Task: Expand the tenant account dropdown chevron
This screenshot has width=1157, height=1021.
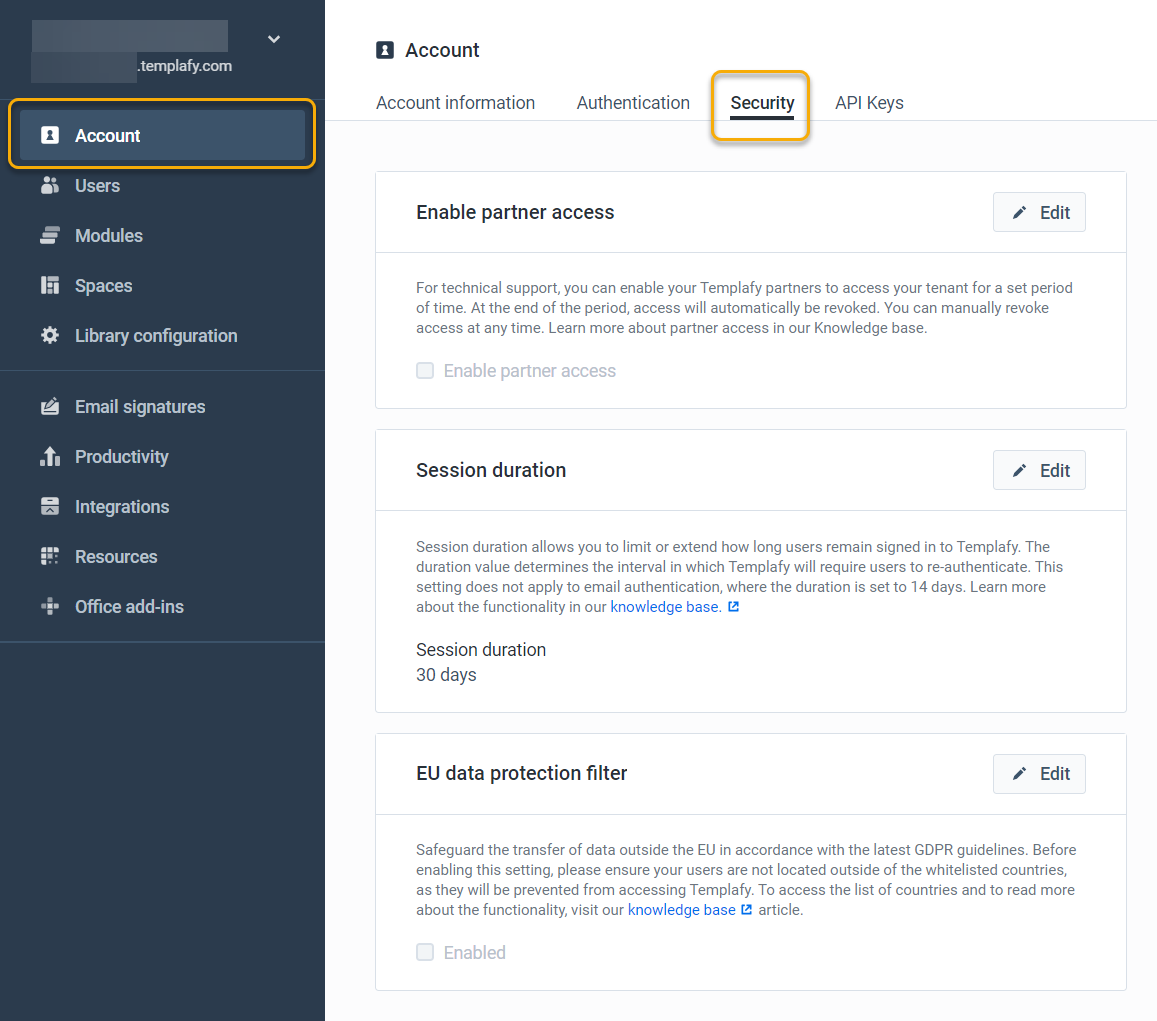Action: (x=273, y=38)
